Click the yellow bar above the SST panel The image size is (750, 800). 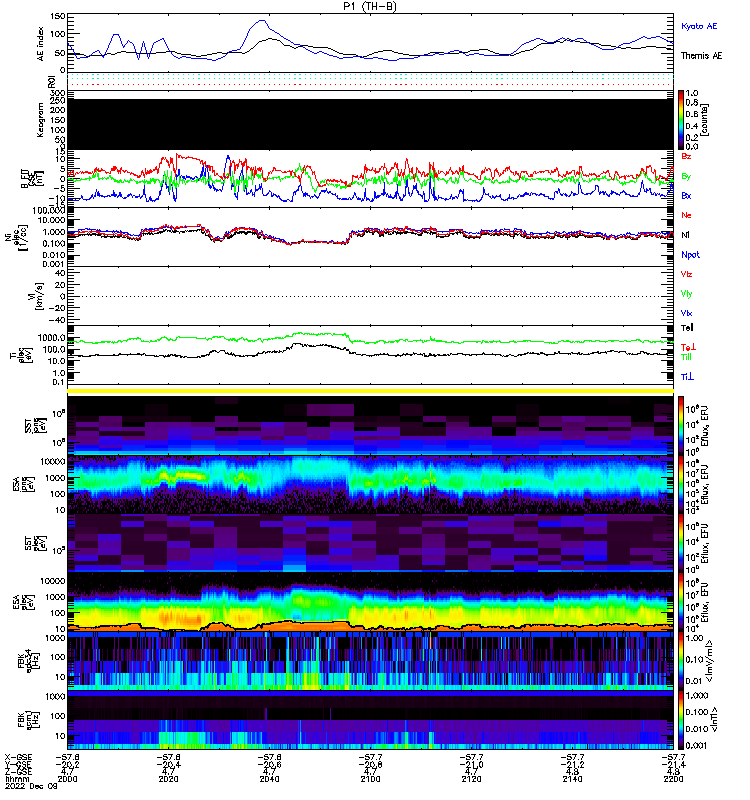point(370,391)
